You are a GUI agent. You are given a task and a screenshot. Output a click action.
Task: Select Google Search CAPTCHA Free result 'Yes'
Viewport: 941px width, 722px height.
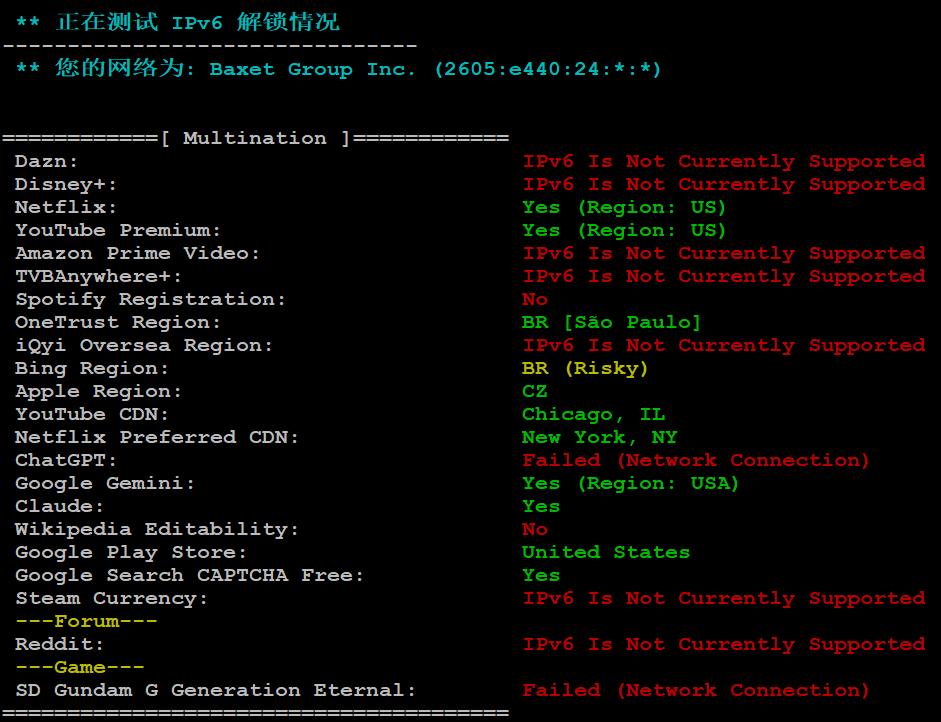click(x=541, y=576)
